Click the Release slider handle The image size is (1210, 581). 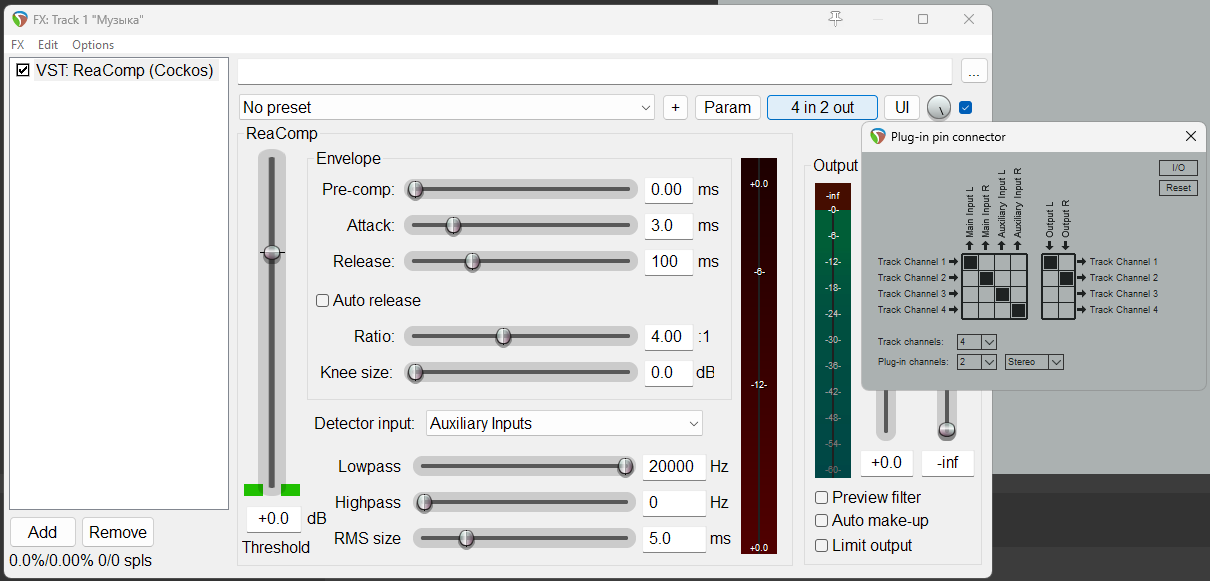(472, 261)
